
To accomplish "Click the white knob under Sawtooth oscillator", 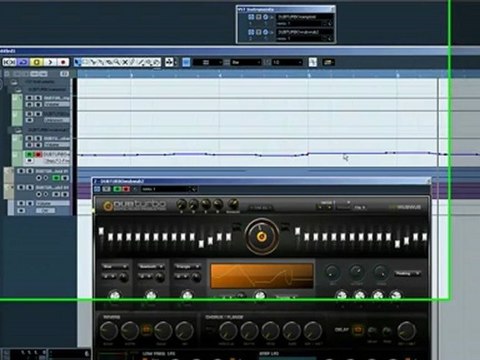I will [x=151, y=295].
